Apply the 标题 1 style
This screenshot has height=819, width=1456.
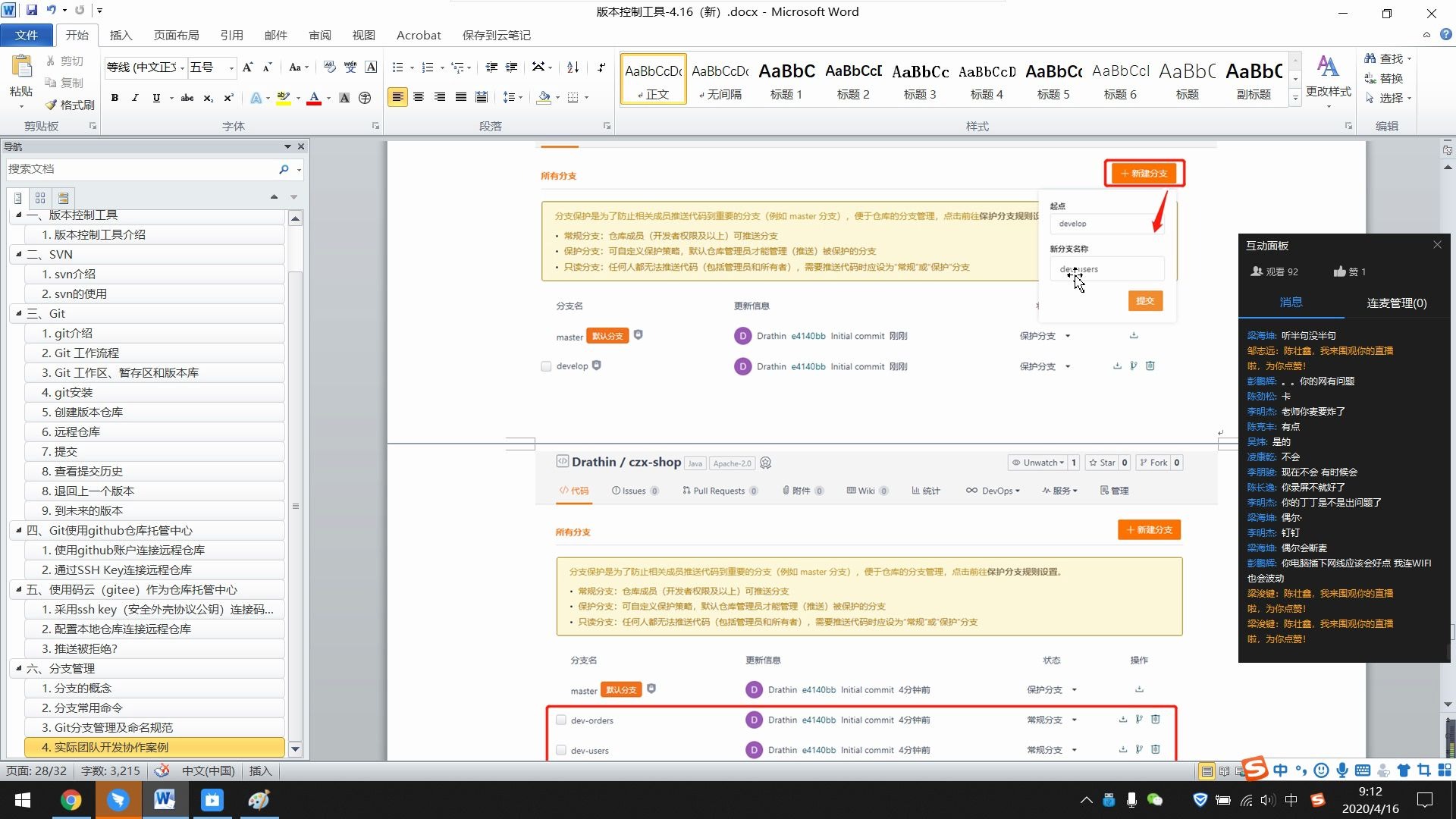tap(786, 79)
